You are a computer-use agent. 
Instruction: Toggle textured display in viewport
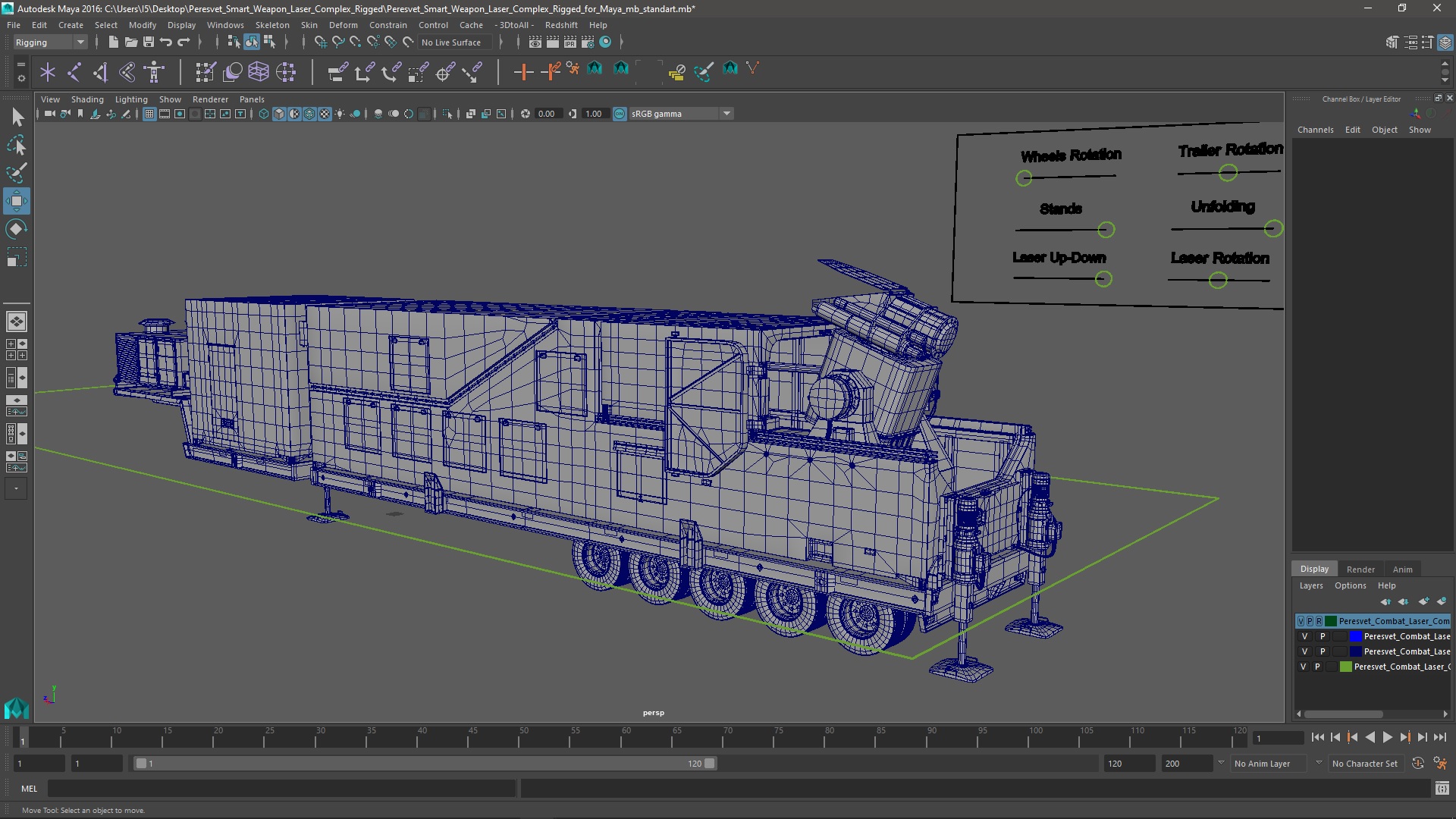325,114
